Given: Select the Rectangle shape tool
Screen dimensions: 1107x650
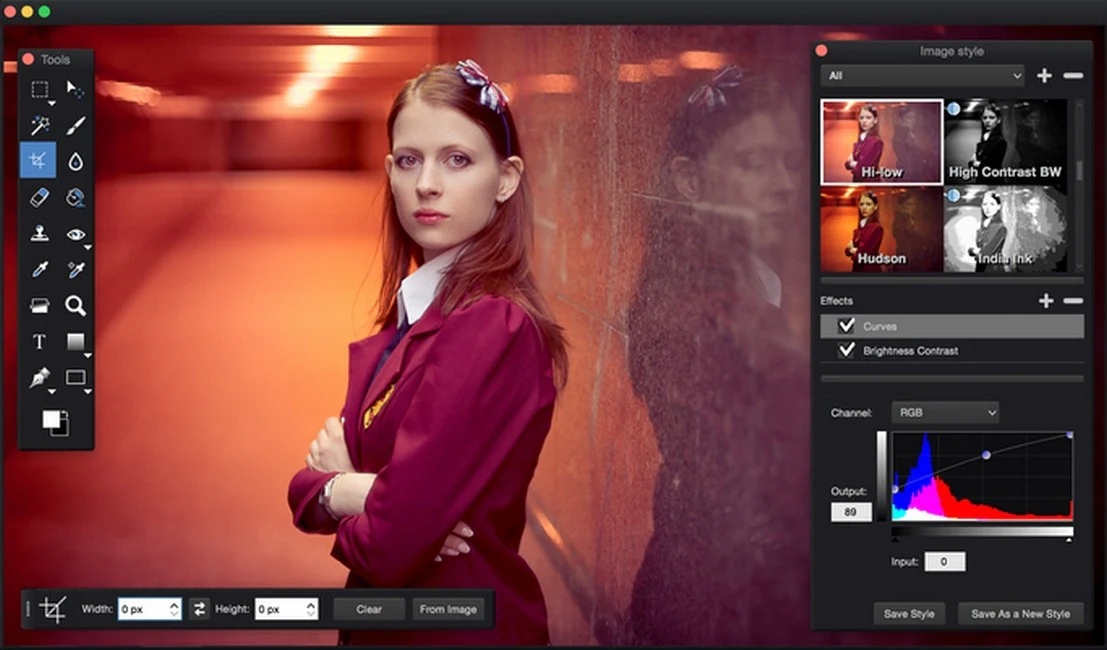Looking at the screenshot, I should (x=76, y=378).
